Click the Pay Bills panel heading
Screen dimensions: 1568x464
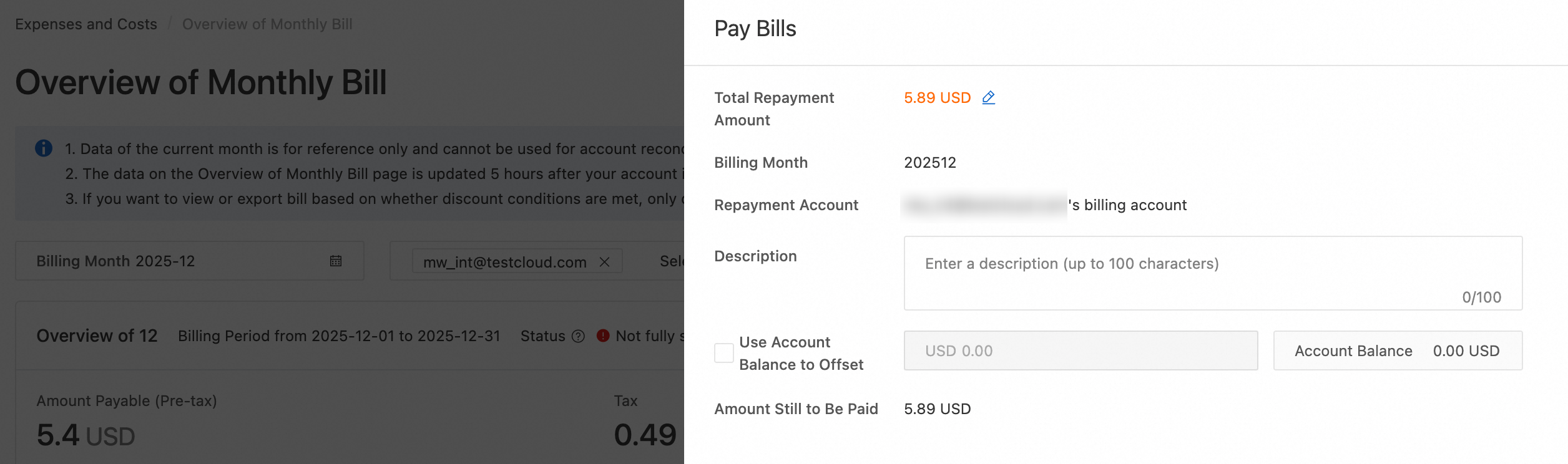(755, 29)
